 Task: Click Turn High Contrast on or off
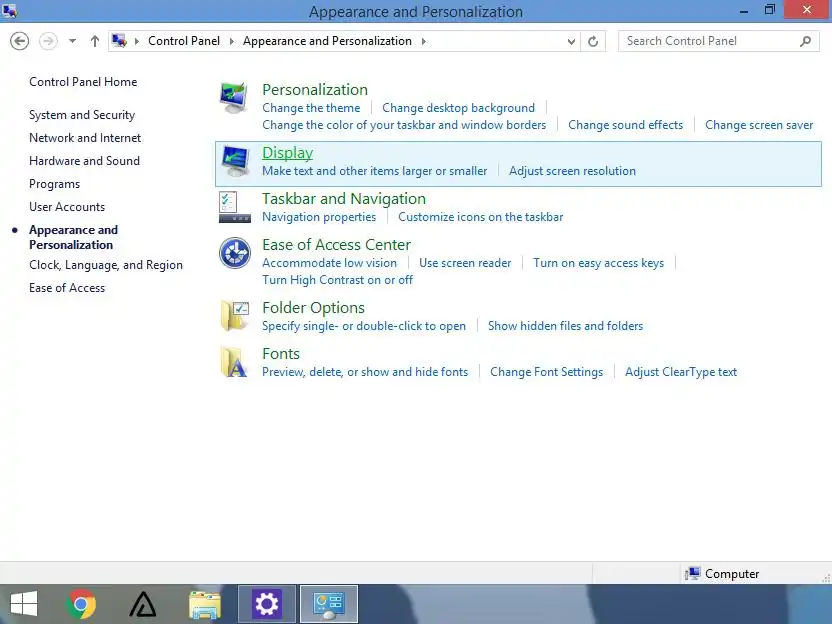[337, 280]
